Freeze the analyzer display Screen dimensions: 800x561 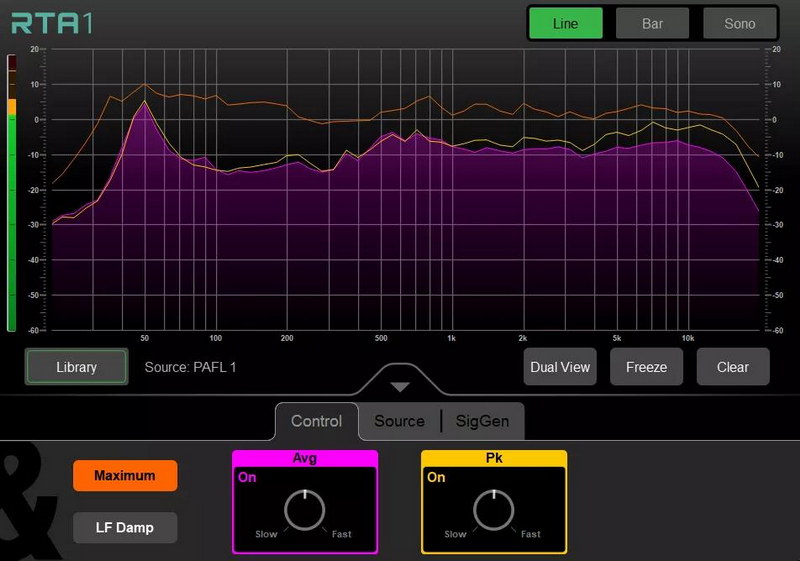[646, 367]
